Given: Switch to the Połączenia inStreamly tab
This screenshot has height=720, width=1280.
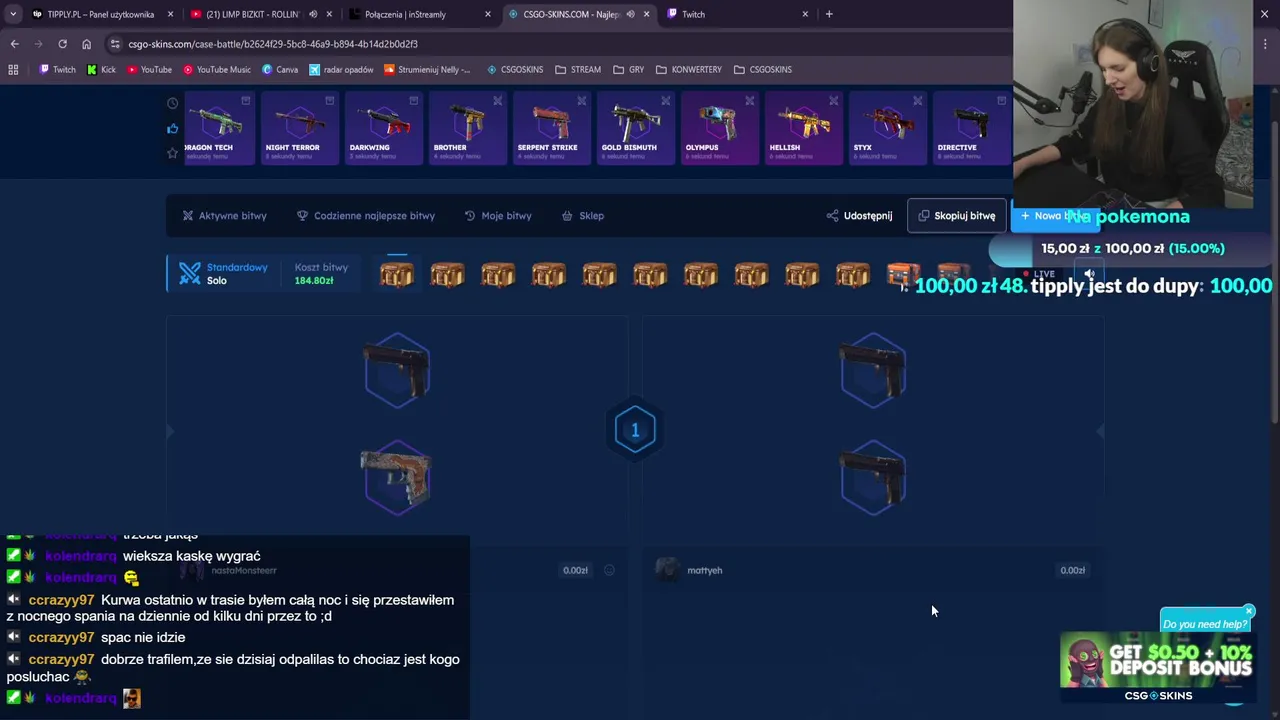Looking at the screenshot, I should tap(405, 14).
